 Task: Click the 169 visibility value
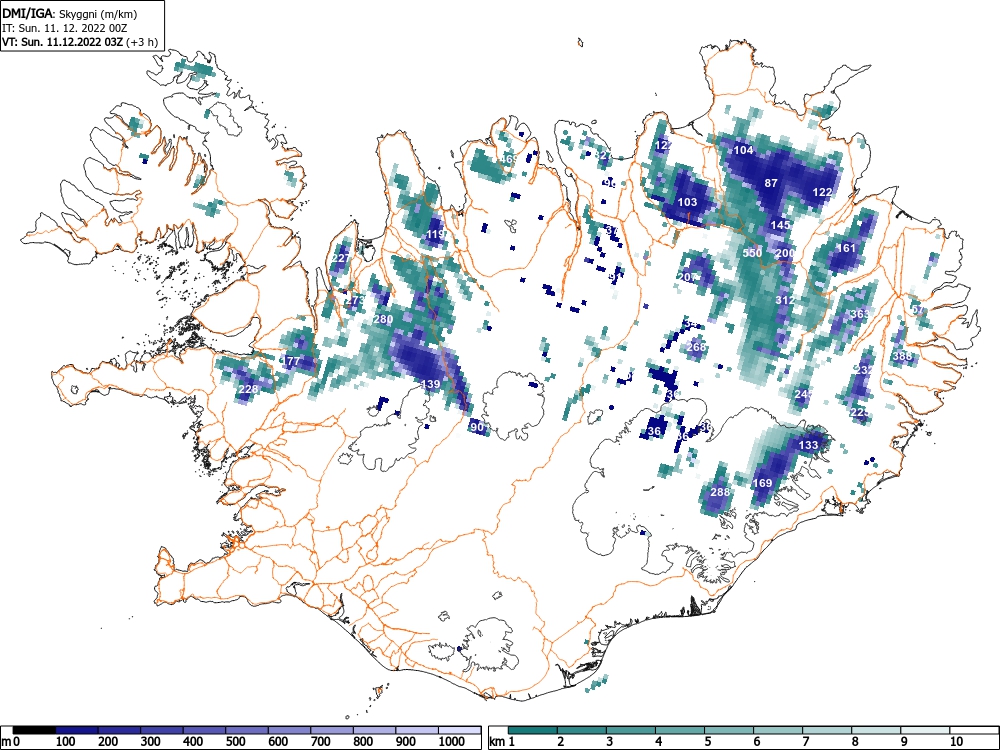click(x=763, y=483)
